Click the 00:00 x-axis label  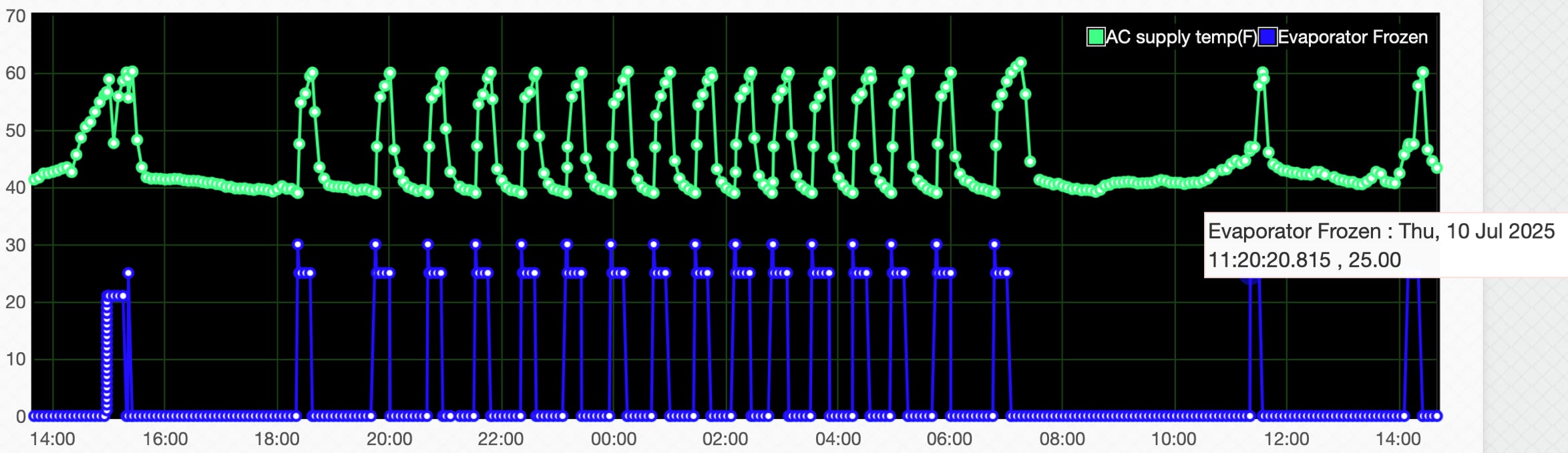coord(613,439)
